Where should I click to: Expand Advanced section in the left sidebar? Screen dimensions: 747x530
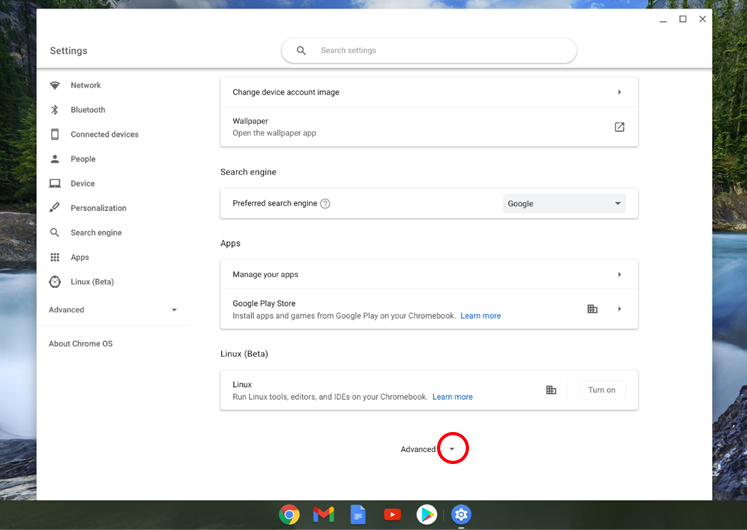tap(113, 310)
